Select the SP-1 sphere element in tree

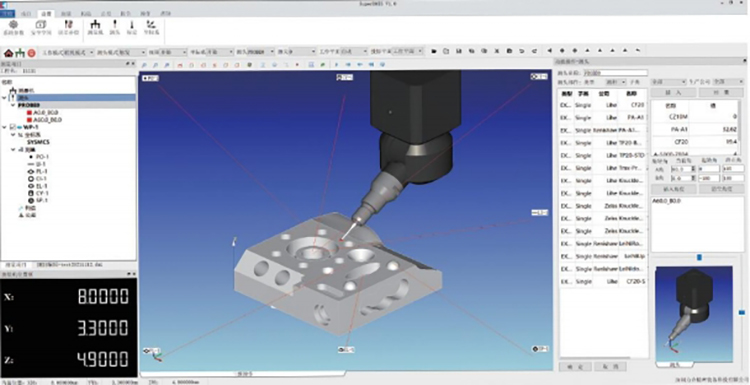38,200
